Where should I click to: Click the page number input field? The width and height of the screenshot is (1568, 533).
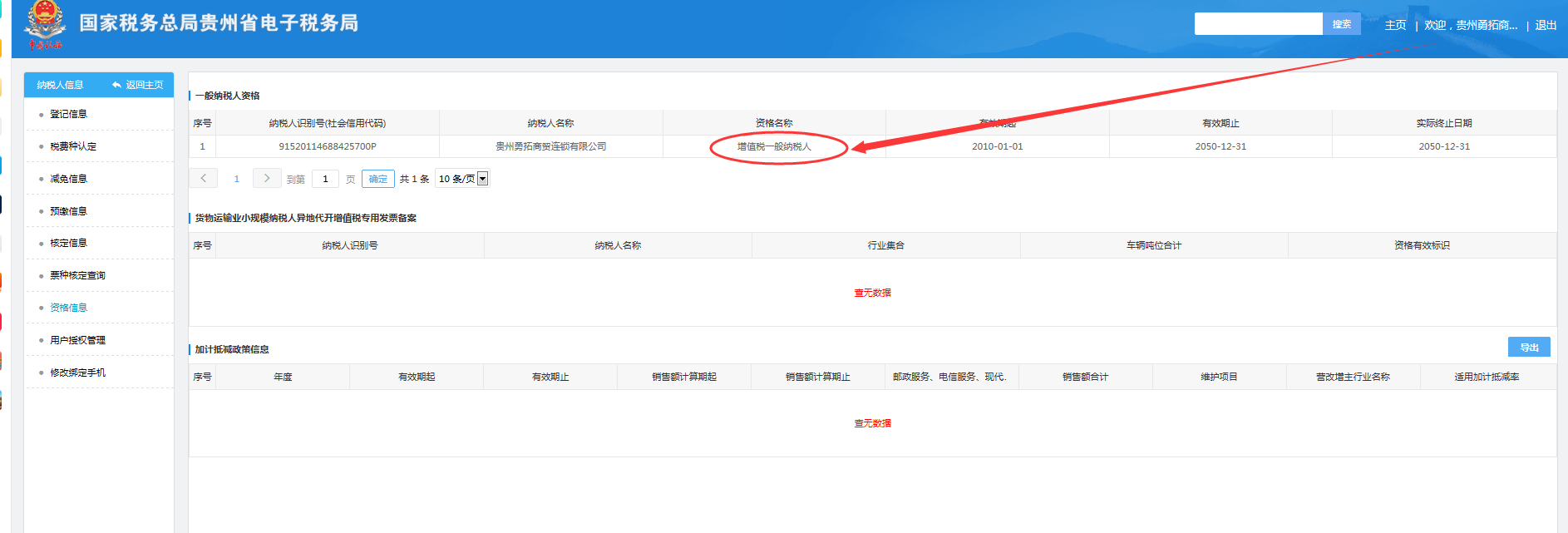325,179
